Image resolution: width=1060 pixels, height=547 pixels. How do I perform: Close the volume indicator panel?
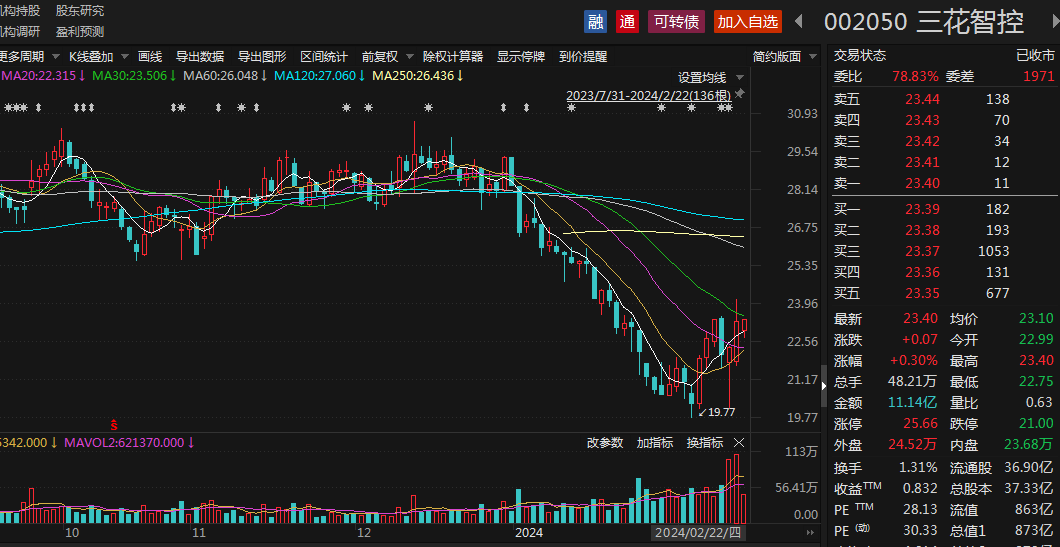pyautogui.click(x=739, y=443)
